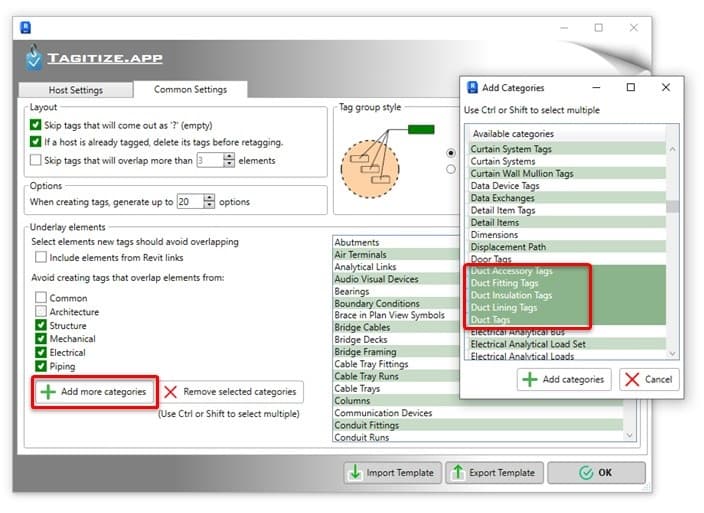This screenshot has width=704, height=513.
Task: Click the tag group style diagram
Action: (387, 160)
